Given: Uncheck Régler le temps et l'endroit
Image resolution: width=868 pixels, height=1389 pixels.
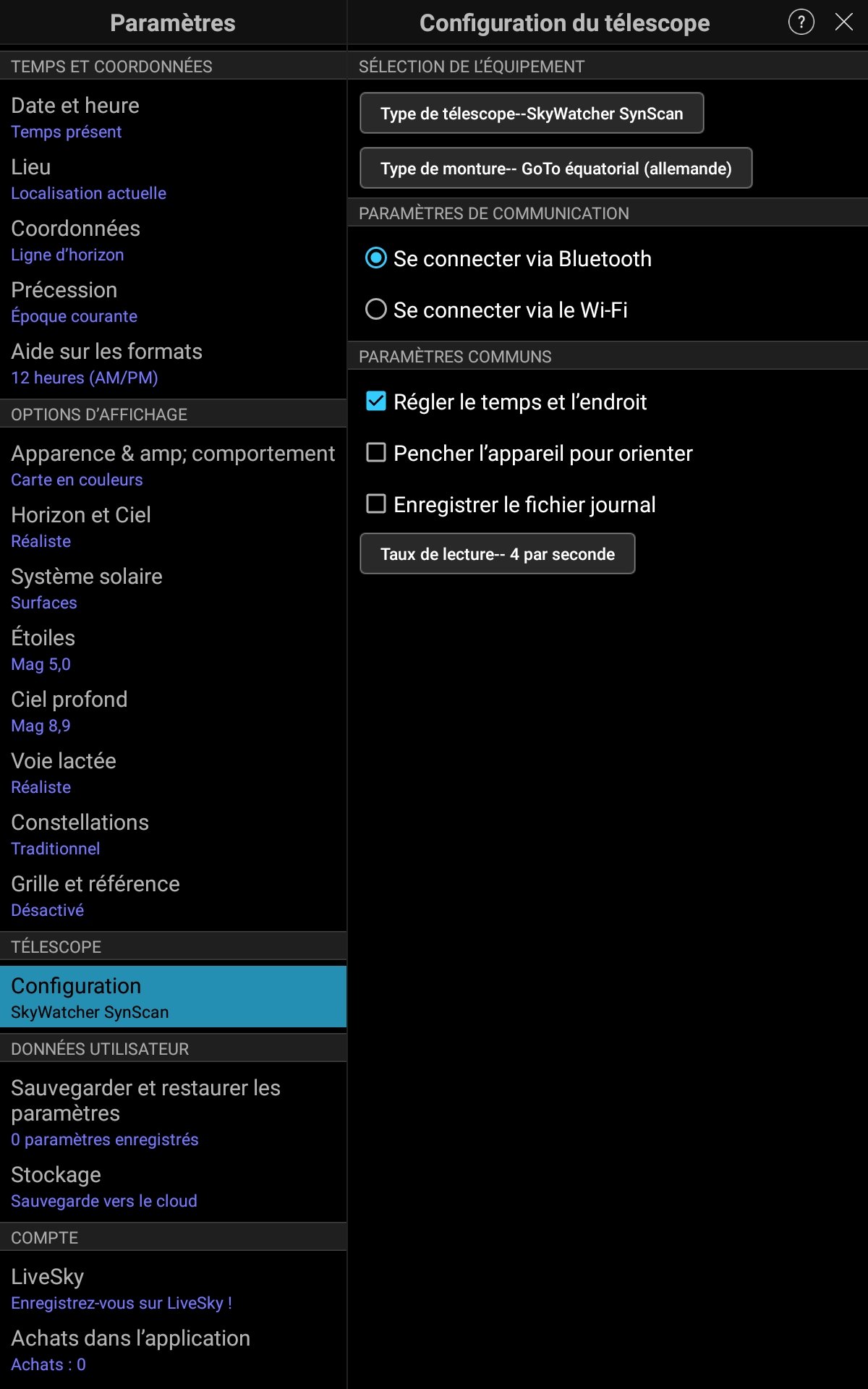Looking at the screenshot, I should (x=376, y=402).
